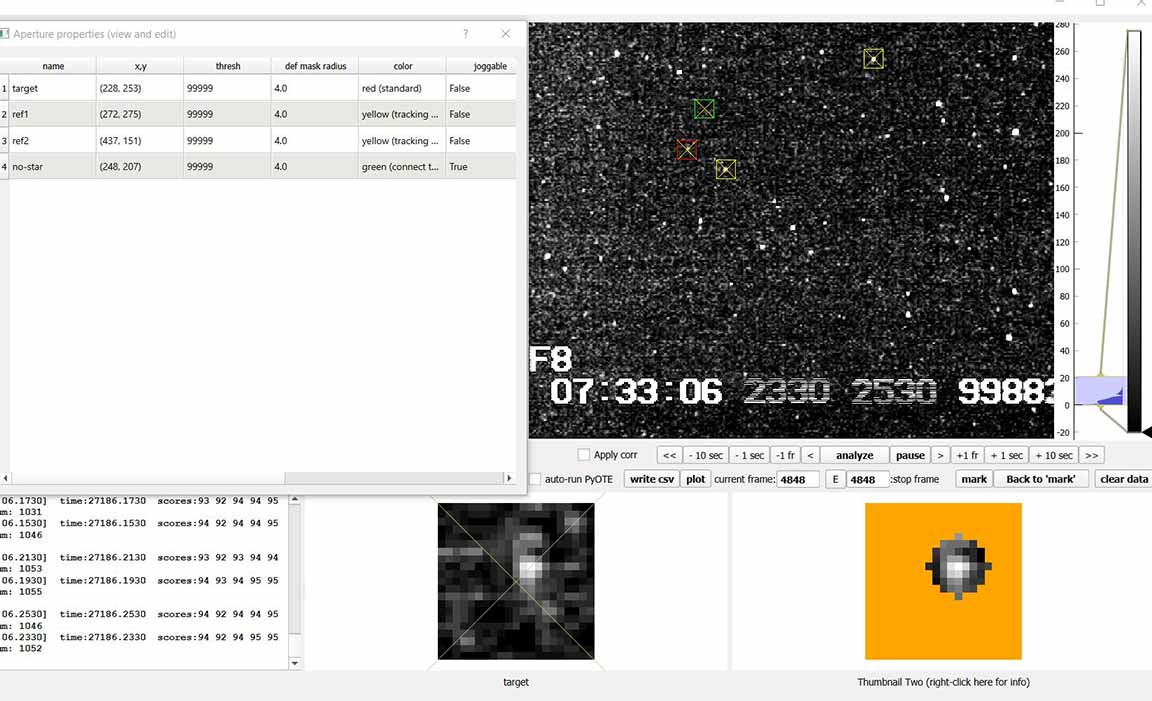
Task: Click the 'def mask radius' column header
Action: coord(315,66)
